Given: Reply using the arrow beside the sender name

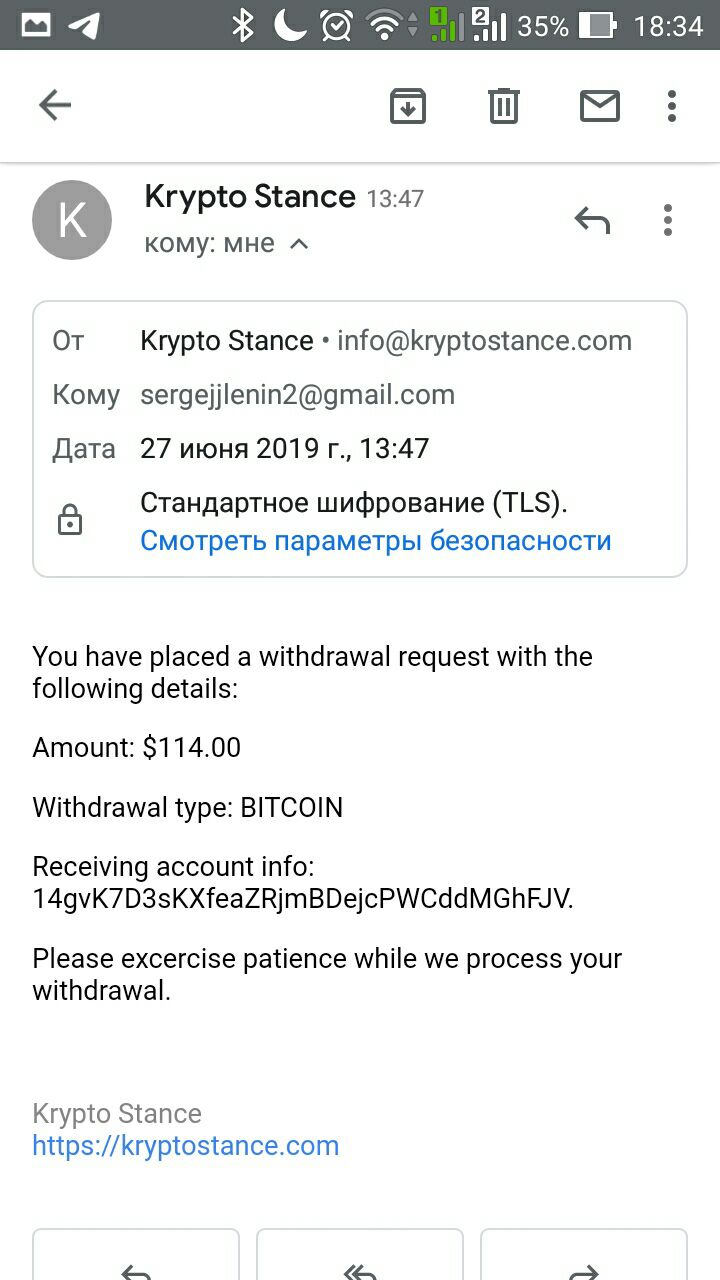Looking at the screenshot, I should click(x=592, y=219).
